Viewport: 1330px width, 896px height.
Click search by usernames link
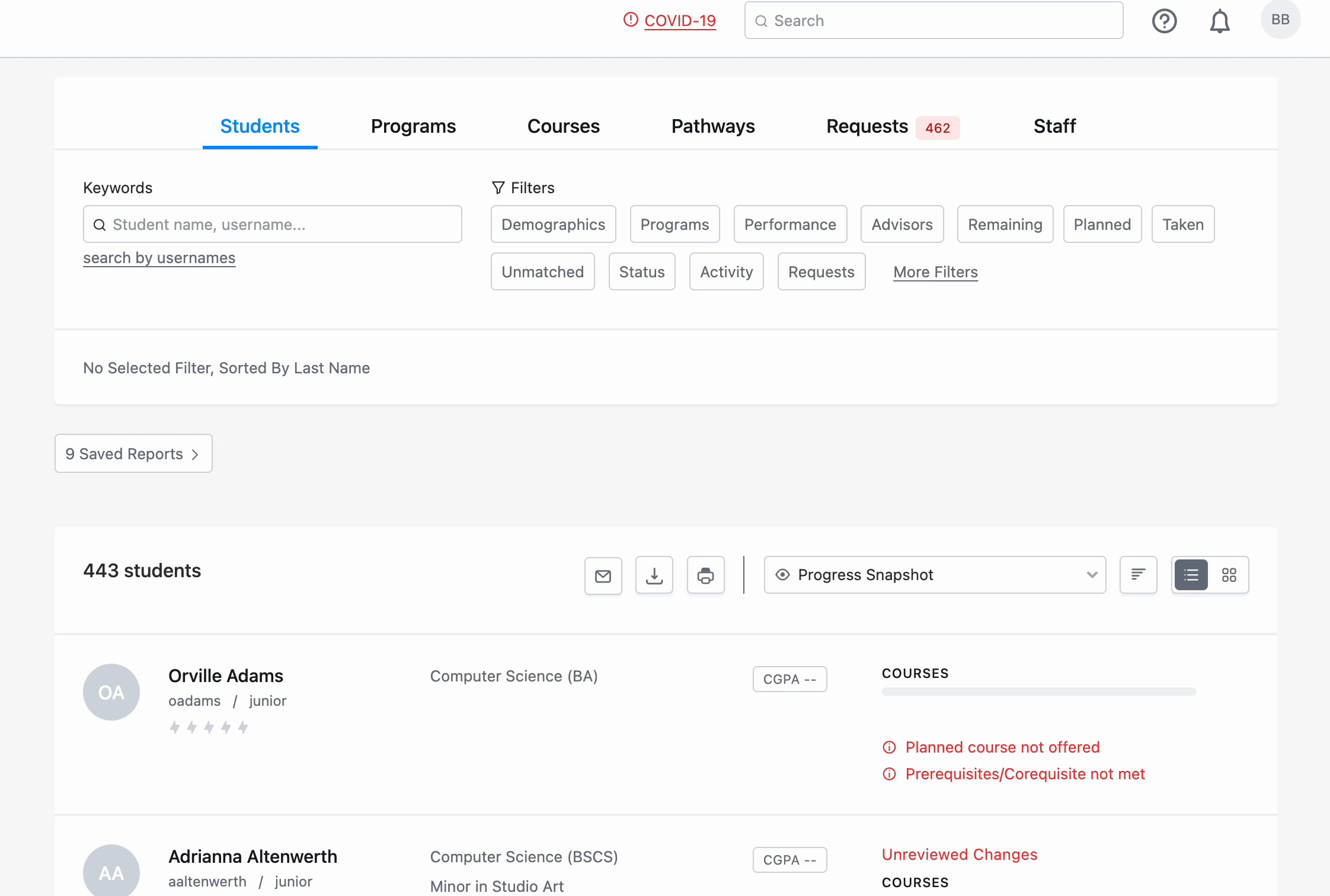pos(159,258)
